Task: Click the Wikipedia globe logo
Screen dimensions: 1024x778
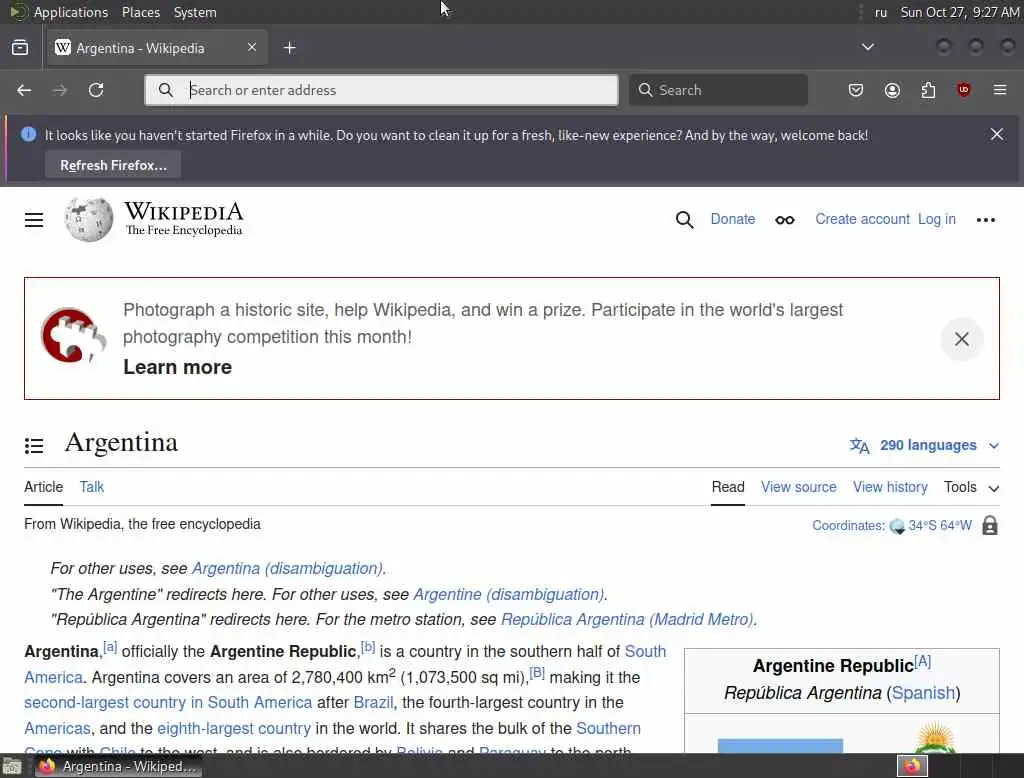Action: click(x=89, y=219)
